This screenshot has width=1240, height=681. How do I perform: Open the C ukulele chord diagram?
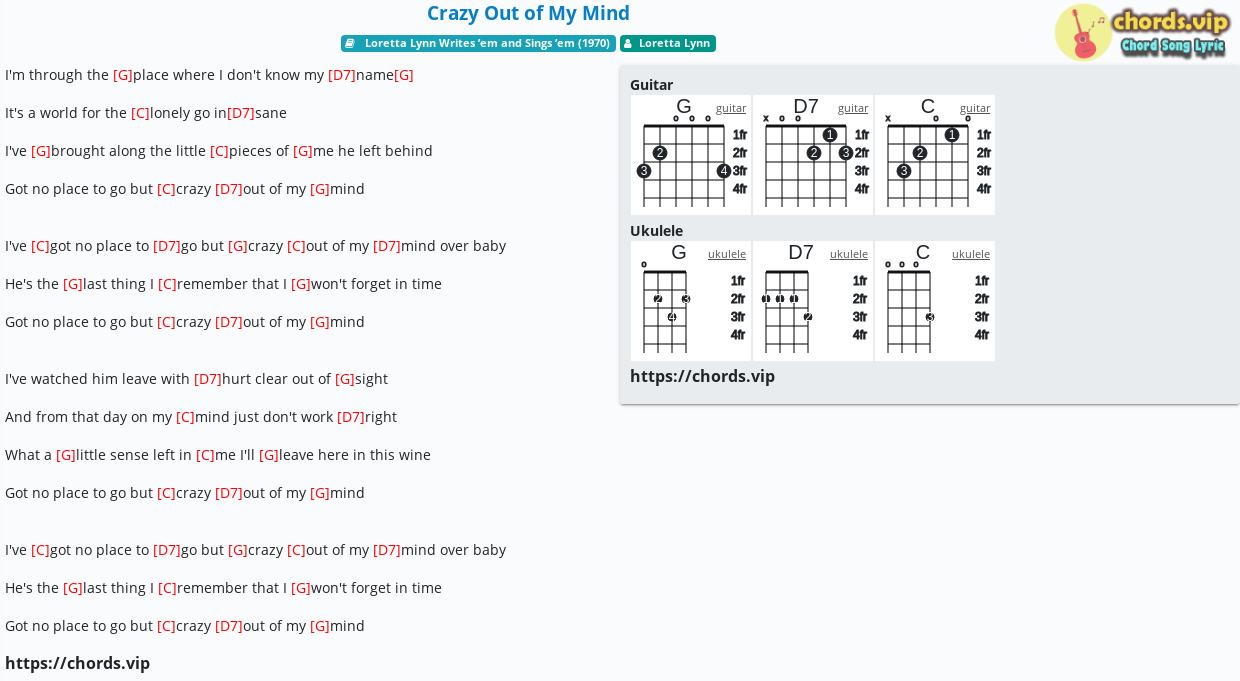(x=935, y=301)
